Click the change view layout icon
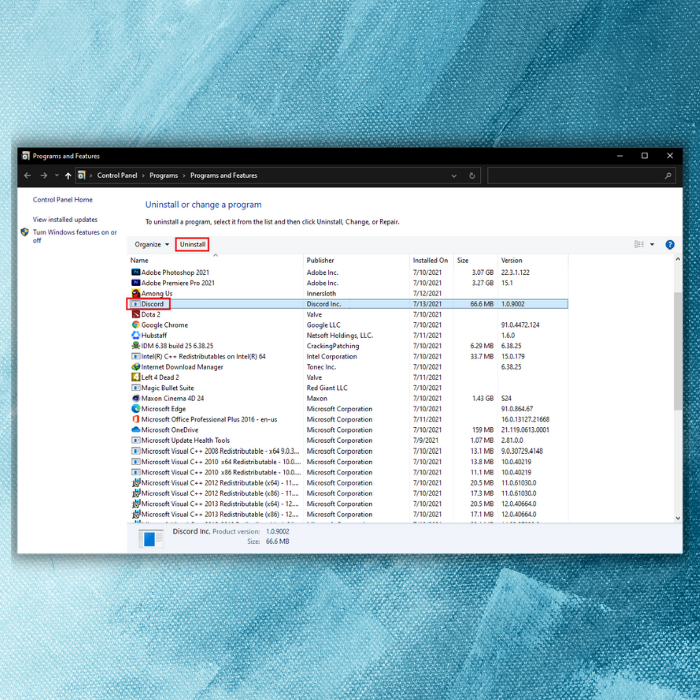700x700 pixels. tap(639, 244)
